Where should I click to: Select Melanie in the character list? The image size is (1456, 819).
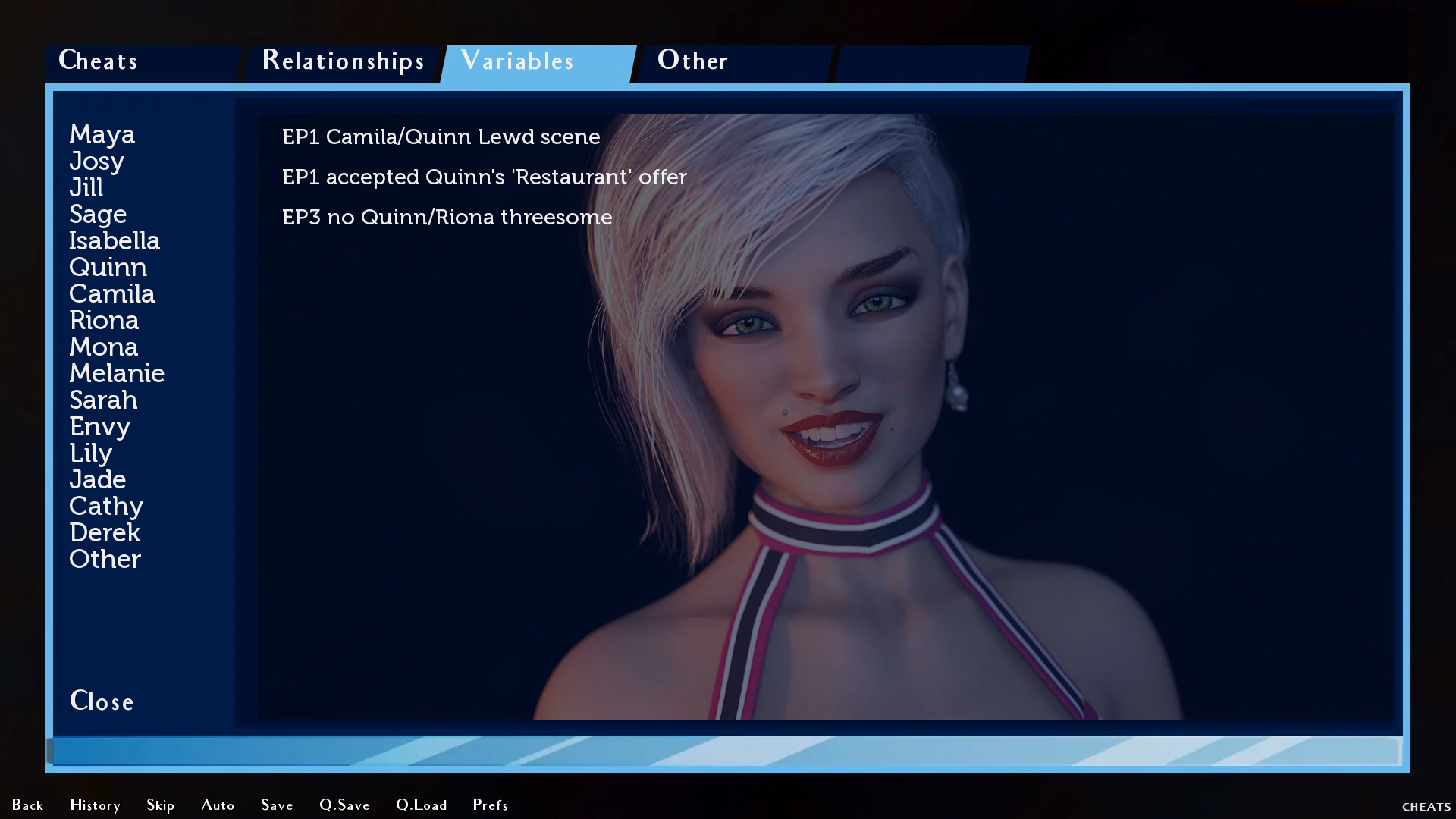(x=117, y=373)
